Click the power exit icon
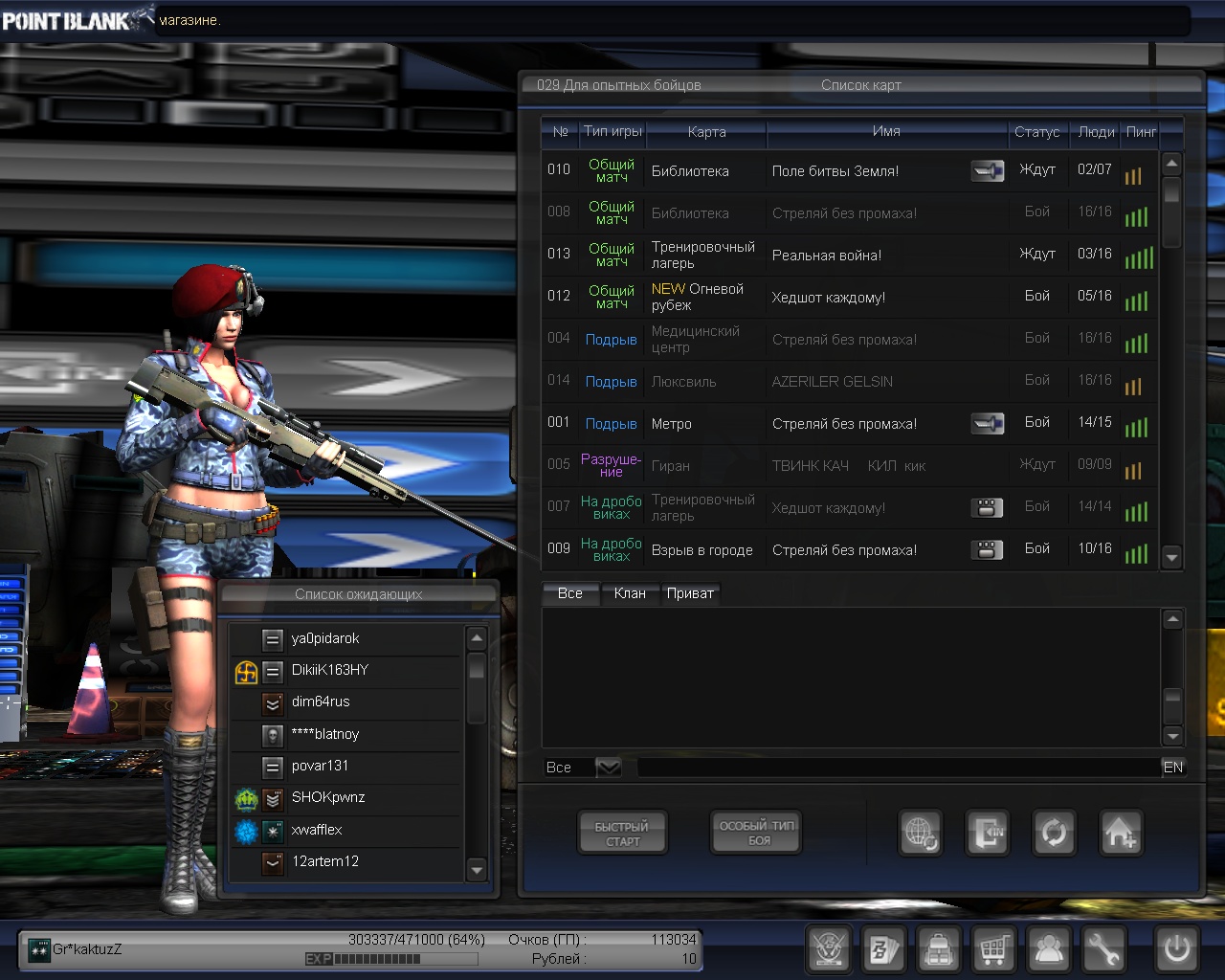 point(1176,949)
